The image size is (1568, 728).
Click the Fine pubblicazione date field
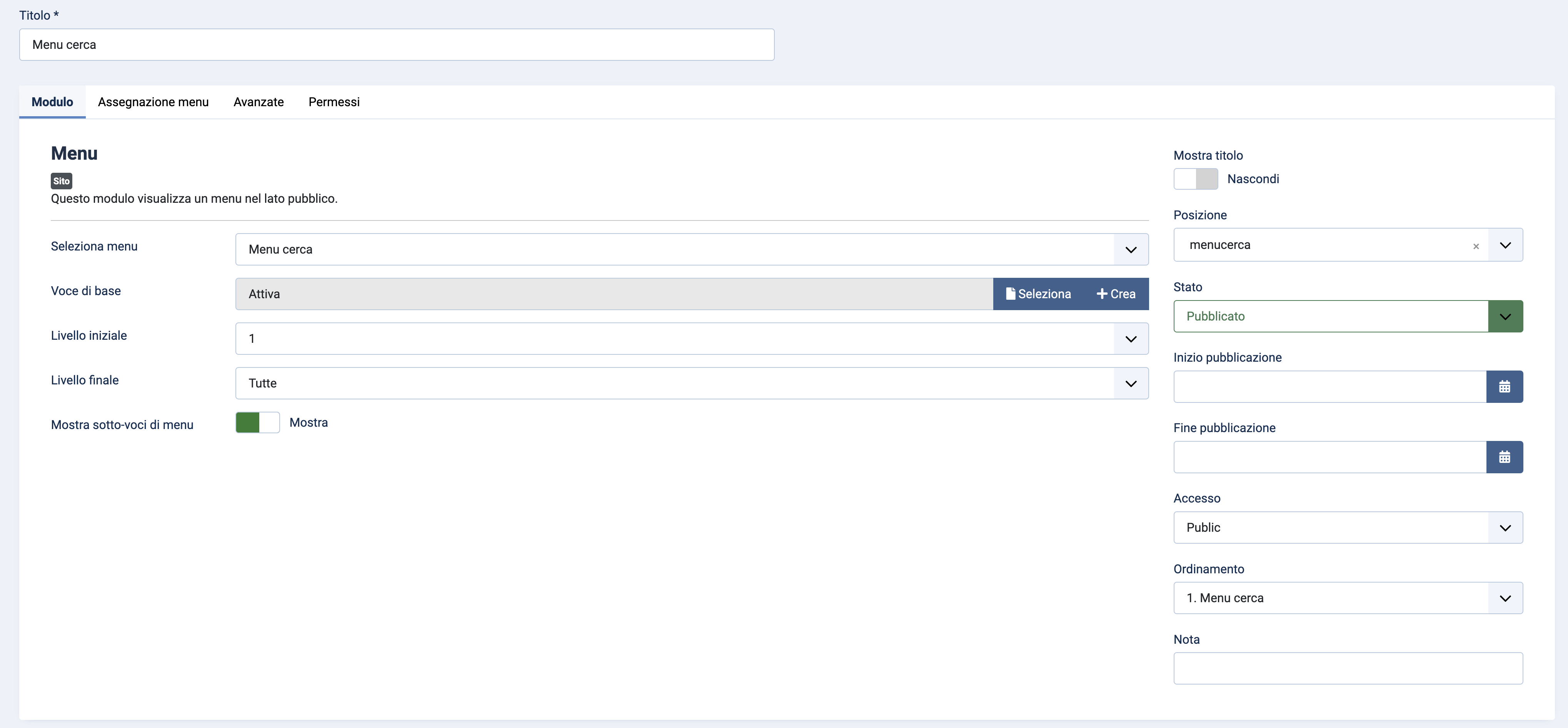[x=1330, y=457]
